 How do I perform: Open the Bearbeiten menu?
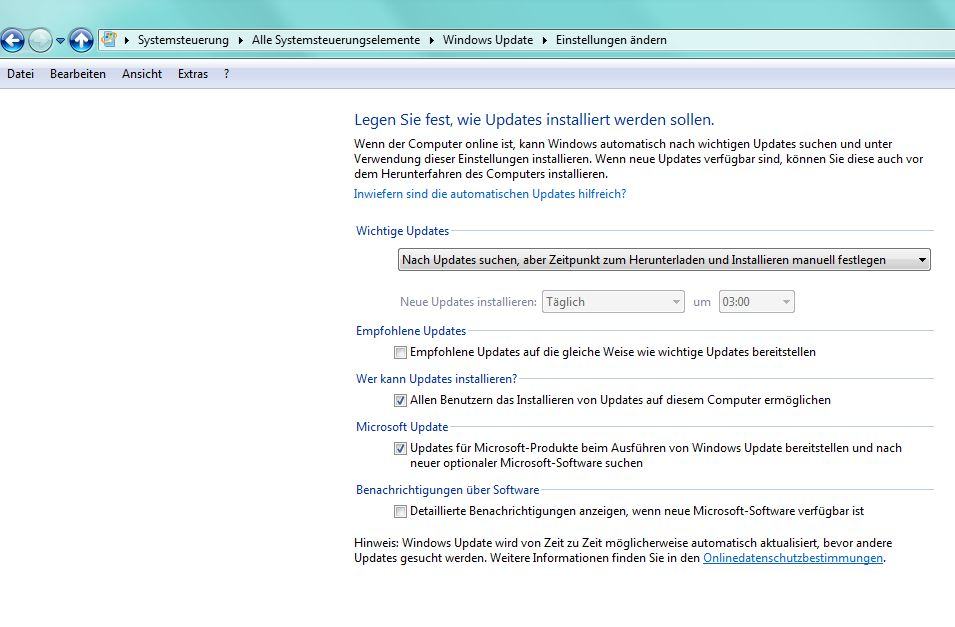tap(78, 74)
